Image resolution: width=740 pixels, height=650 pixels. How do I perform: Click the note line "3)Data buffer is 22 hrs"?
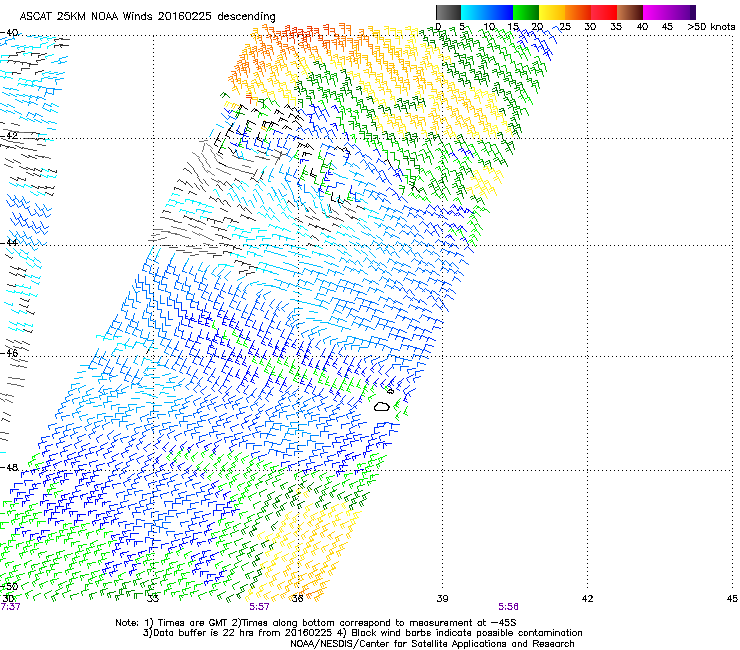(x=362, y=633)
